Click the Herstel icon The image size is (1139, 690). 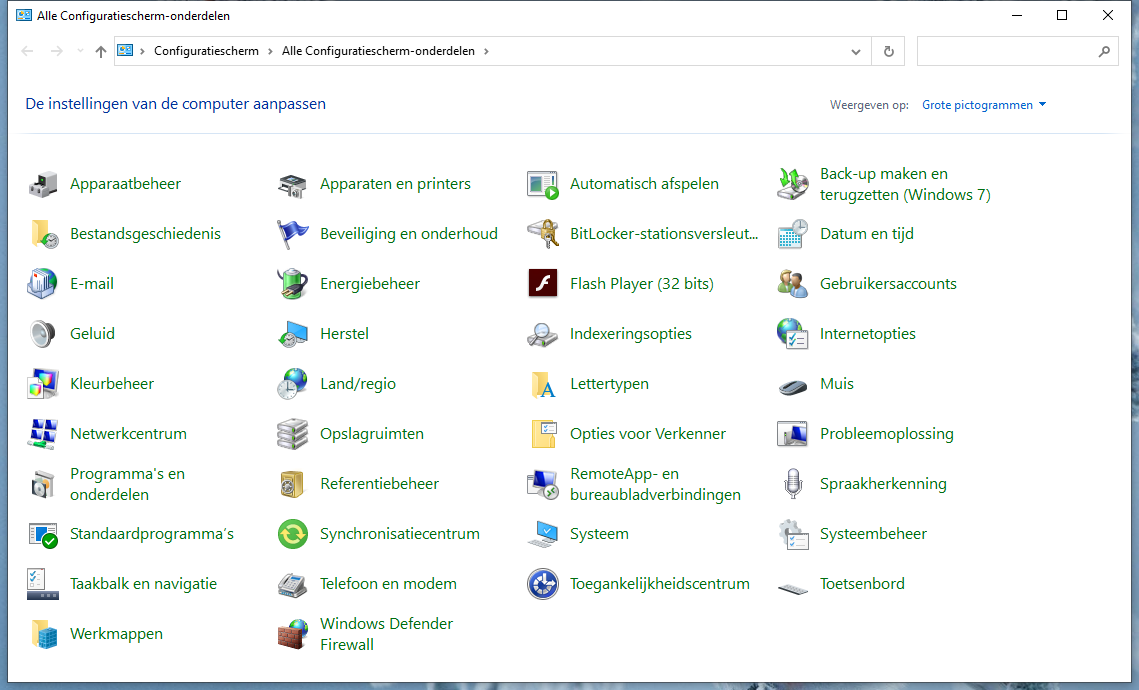[293, 334]
